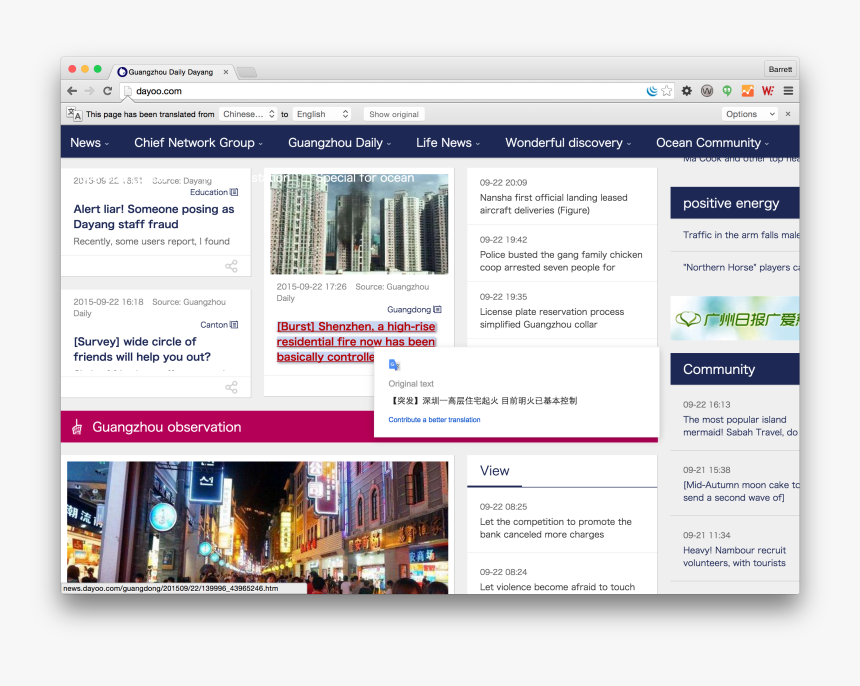
Task: Open the Chinese source language dropdown
Action: coord(248,114)
